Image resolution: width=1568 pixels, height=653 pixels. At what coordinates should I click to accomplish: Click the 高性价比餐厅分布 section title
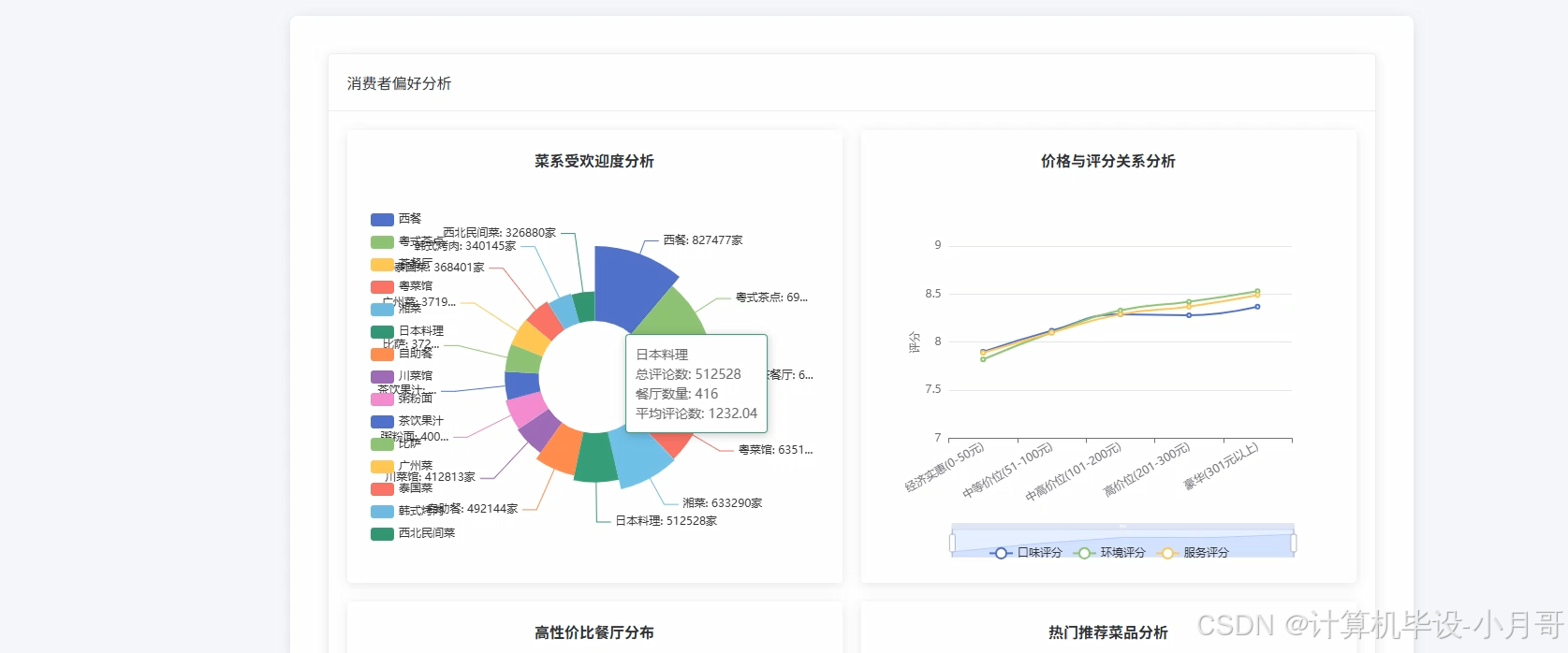(x=594, y=632)
